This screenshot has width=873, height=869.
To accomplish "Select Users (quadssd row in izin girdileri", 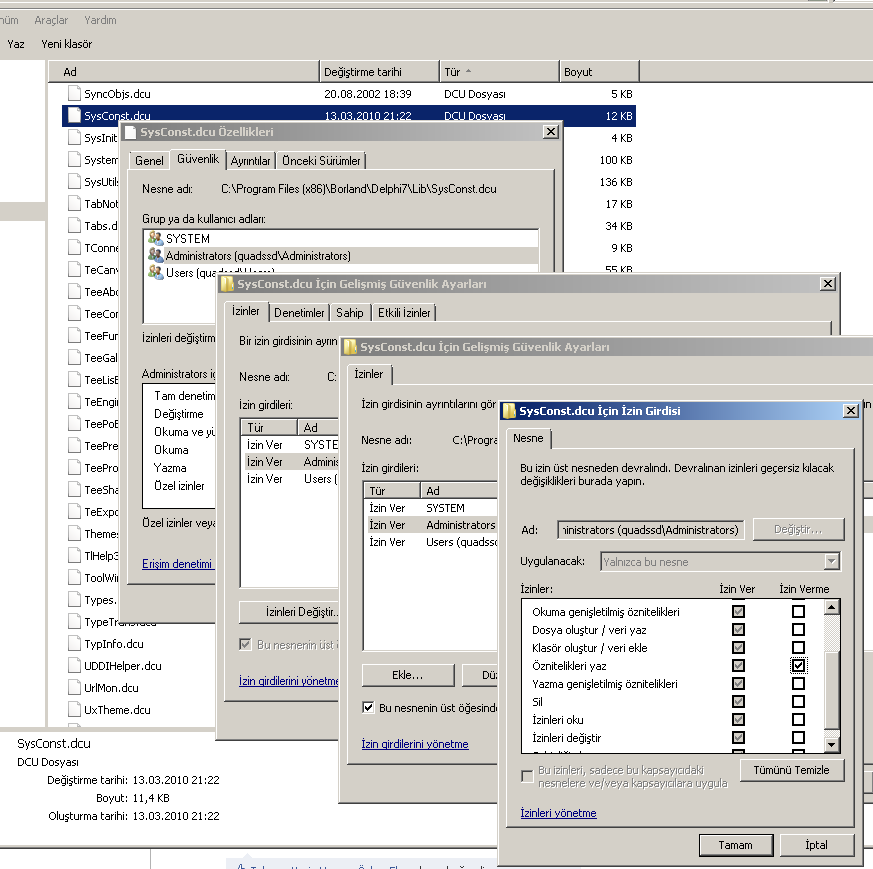I will point(432,542).
